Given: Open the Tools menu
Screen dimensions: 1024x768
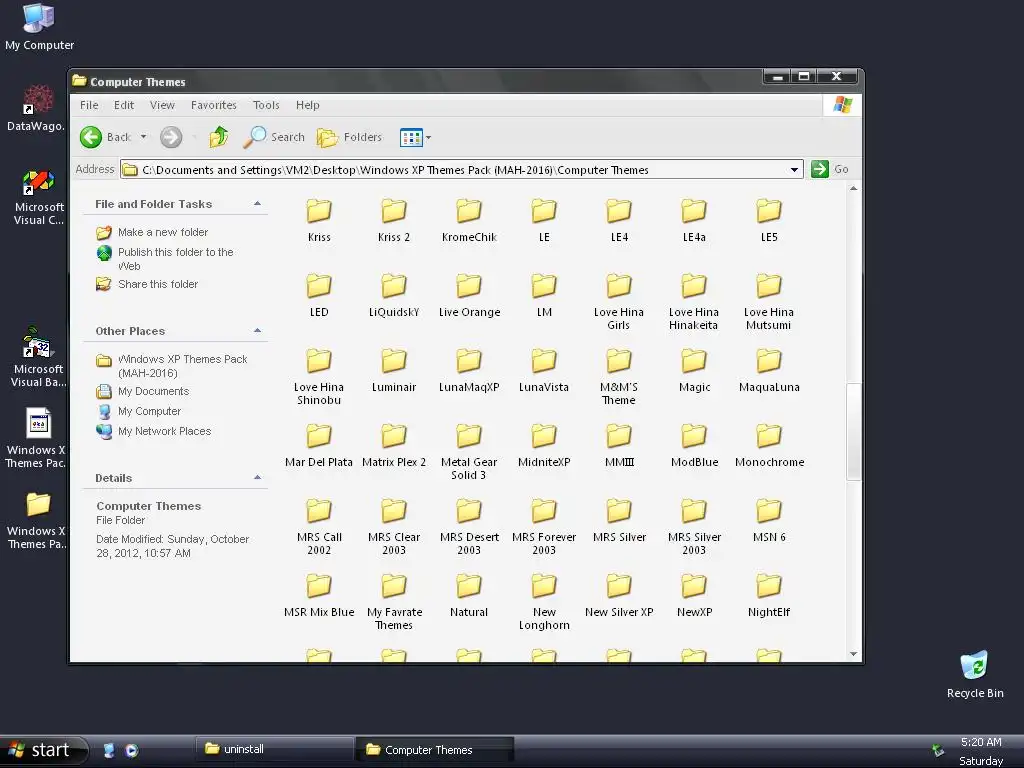Looking at the screenshot, I should tap(266, 105).
